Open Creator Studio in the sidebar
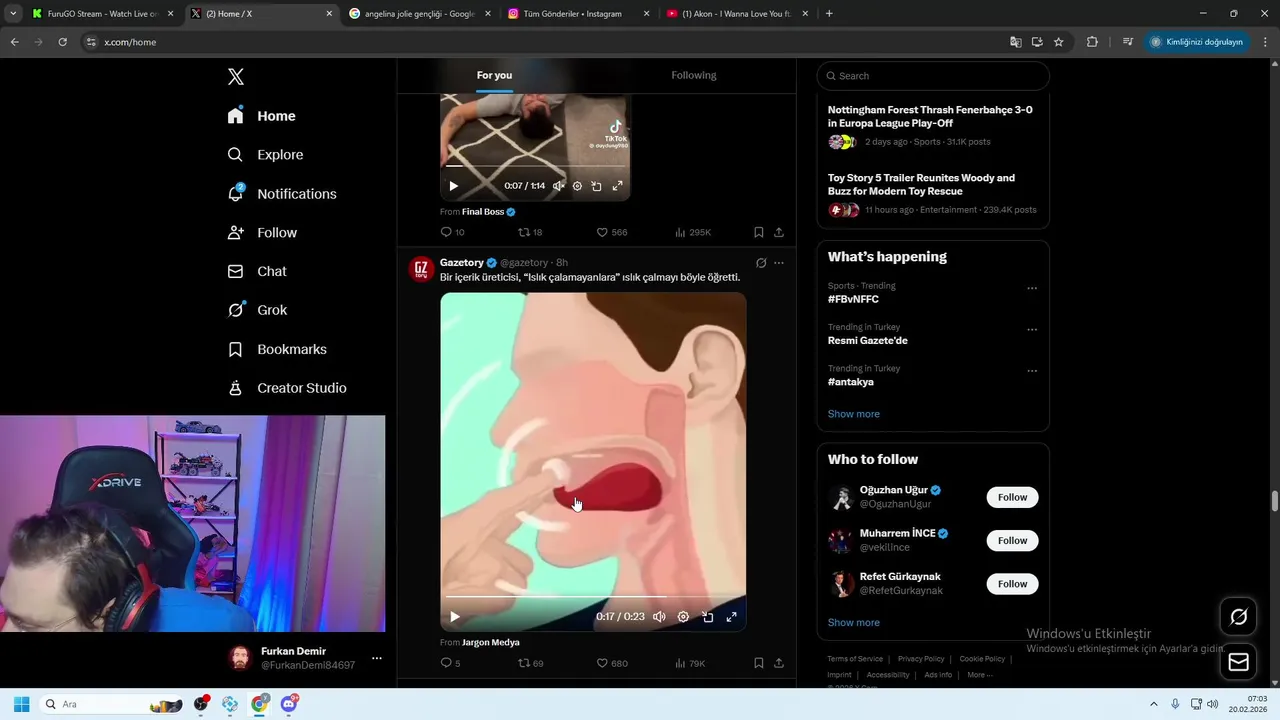 click(x=287, y=388)
